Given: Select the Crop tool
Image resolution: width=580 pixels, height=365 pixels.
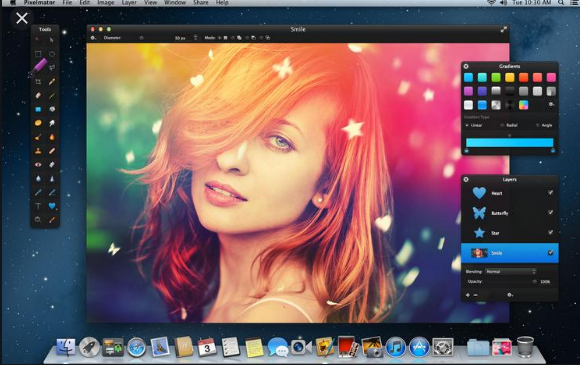Looking at the screenshot, I should 38,81.
